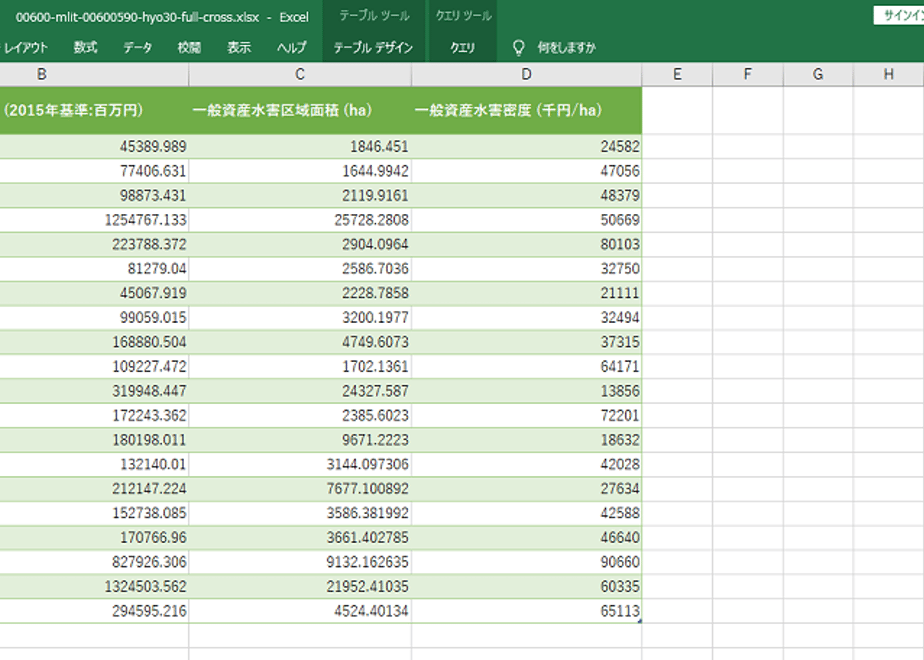Switch to the 表示 ribbon tab

(x=239, y=48)
